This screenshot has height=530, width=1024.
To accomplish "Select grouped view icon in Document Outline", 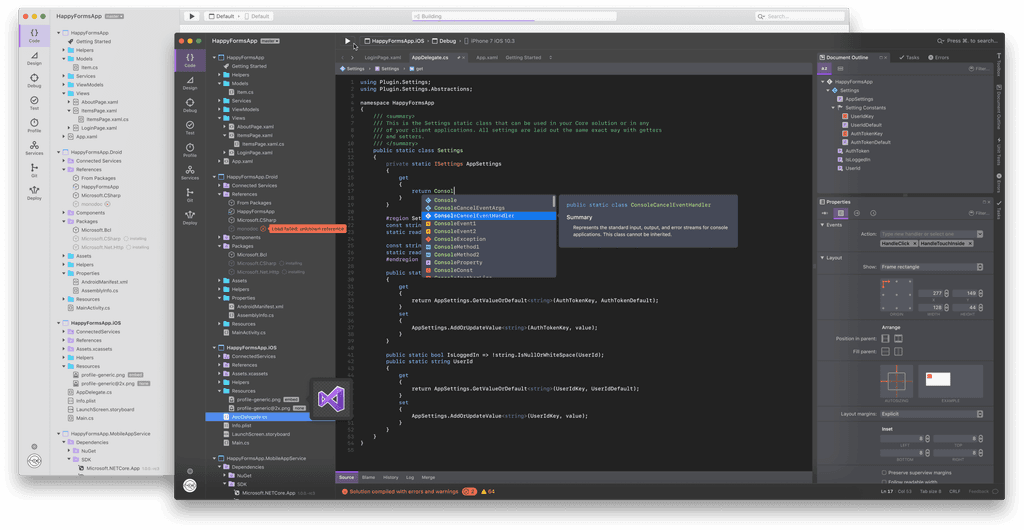I will click(840, 69).
